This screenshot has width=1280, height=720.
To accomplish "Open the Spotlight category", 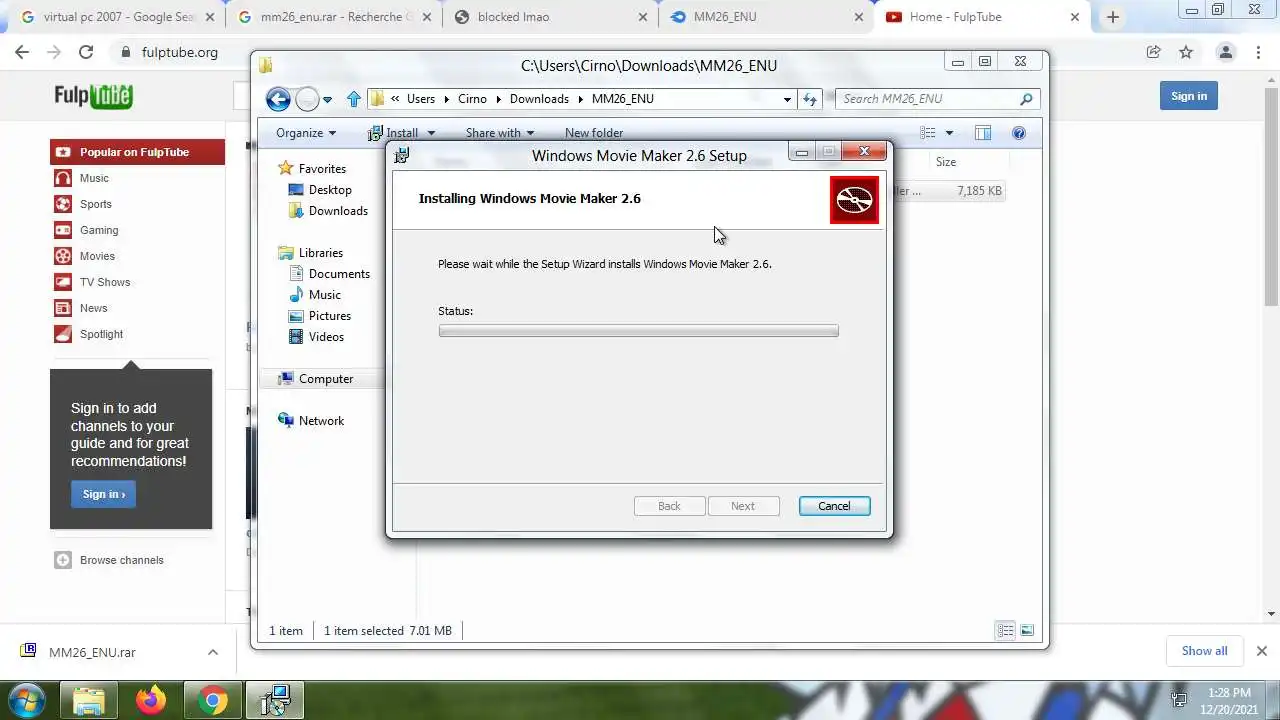I will (101, 334).
